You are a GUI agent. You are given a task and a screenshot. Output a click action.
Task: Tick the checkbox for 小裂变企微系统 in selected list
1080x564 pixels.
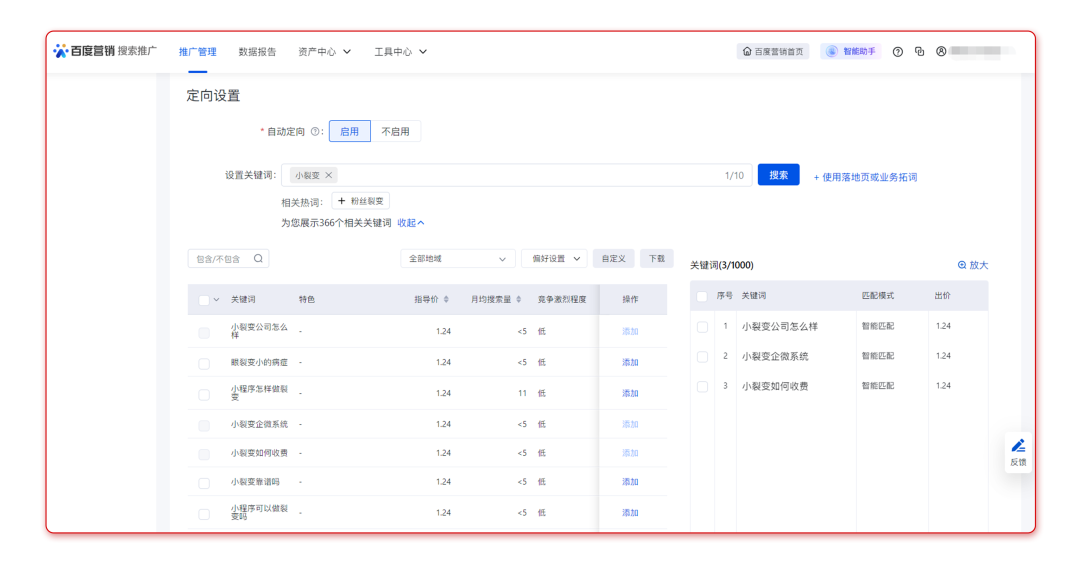tap(702, 357)
